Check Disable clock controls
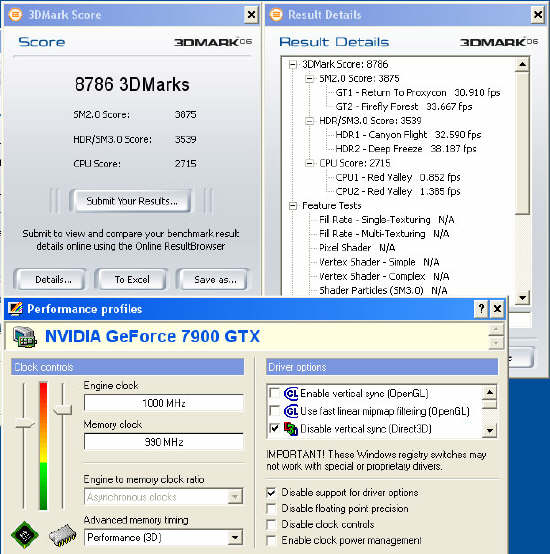 tap(271, 524)
